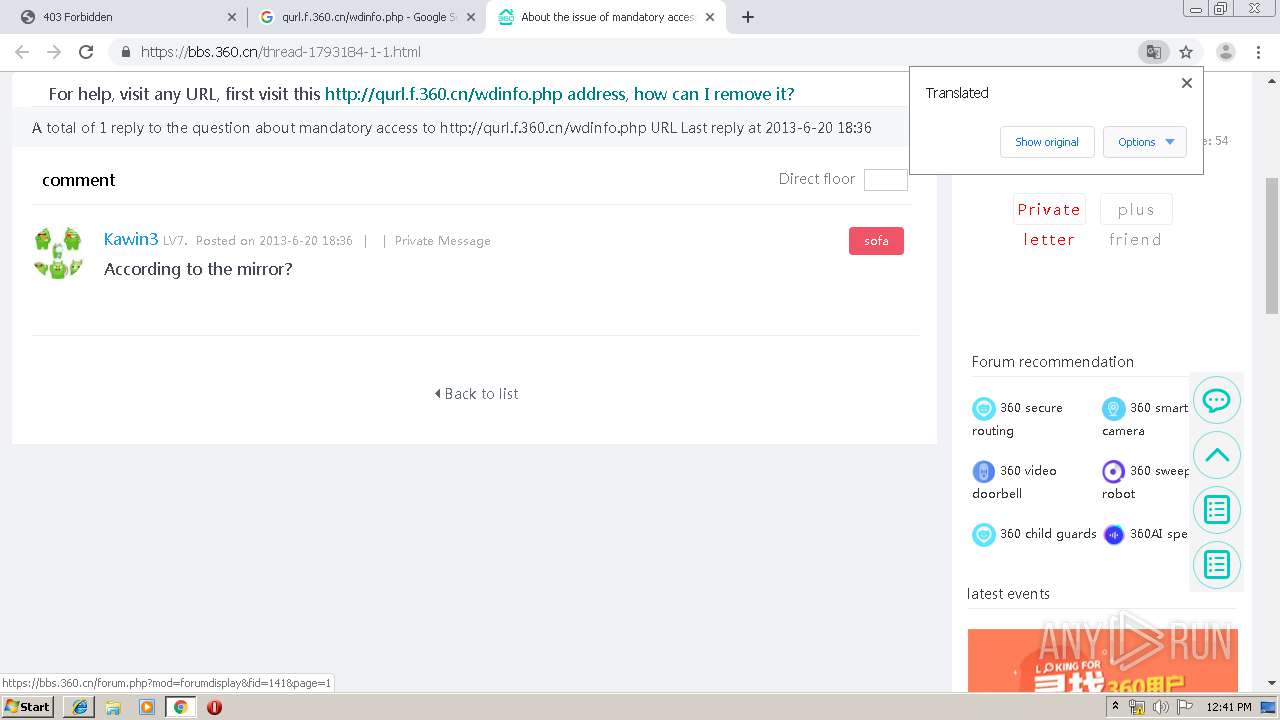Open Kawin3 user profile link
This screenshot has width=1280, height=720.
coord(131,239)
